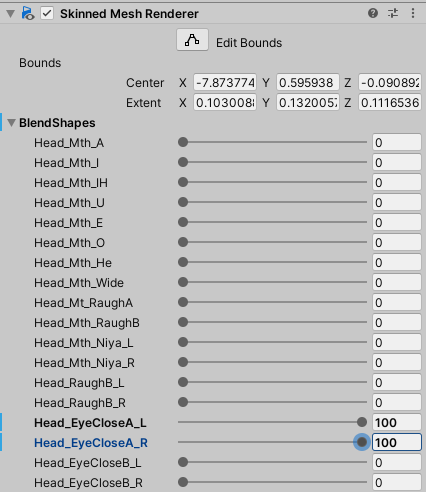Click the Head_Mth_He value field
This screenshot has height=492, width=426.
tap(397, 262)
